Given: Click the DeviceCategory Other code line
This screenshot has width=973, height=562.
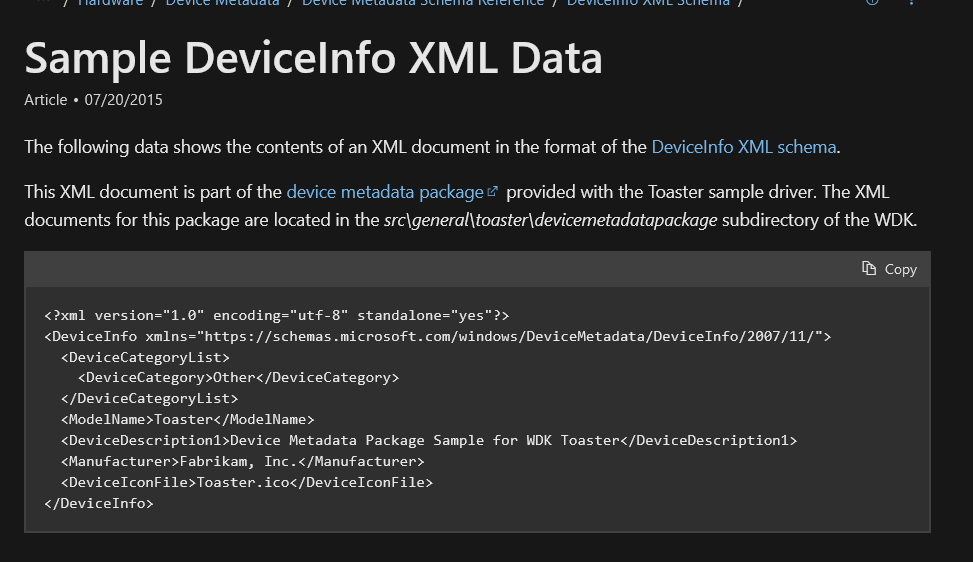Looking at the screenshot, I should pyautogui.click(x=239, y=377).
